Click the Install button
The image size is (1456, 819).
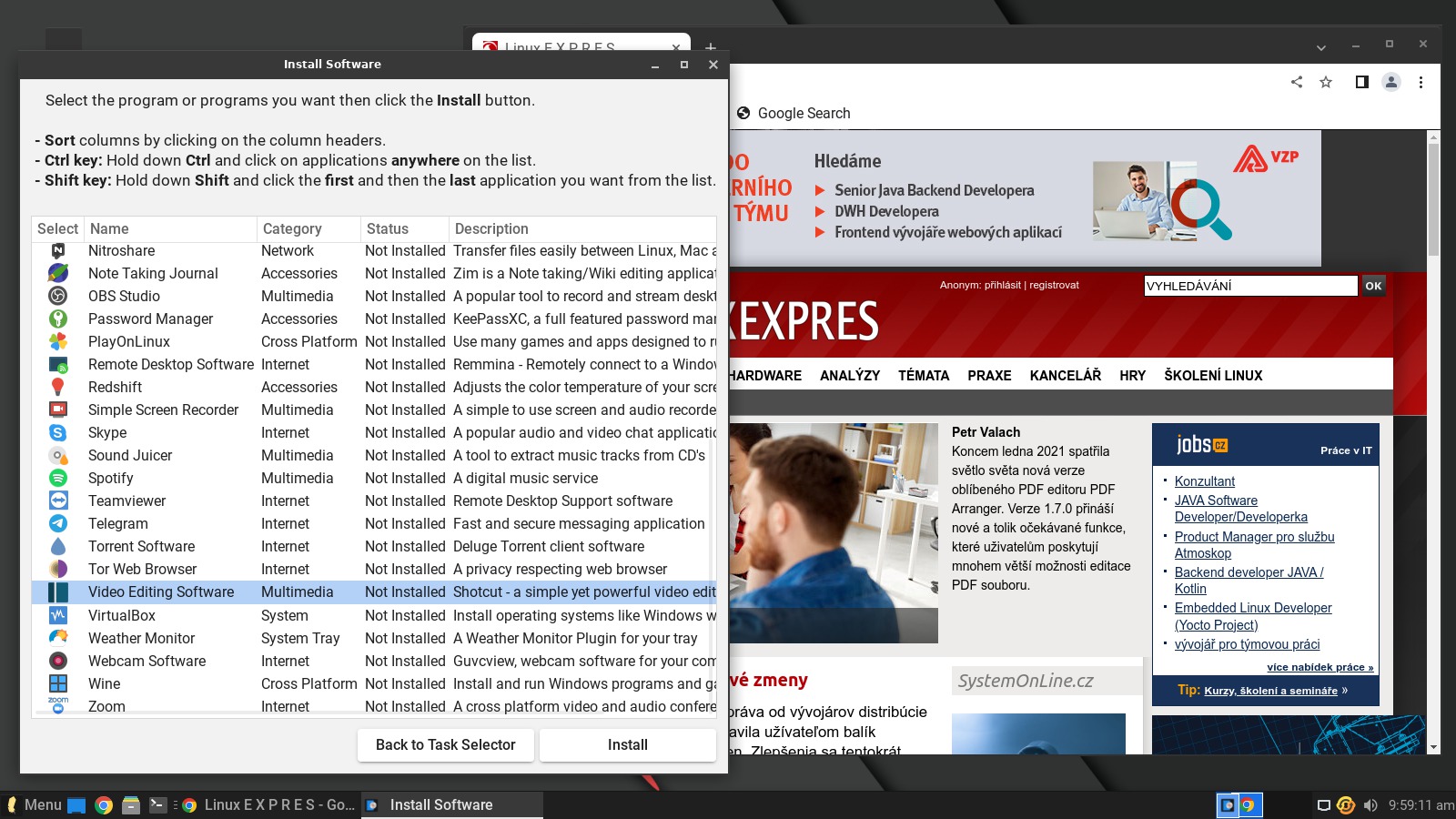click(x=628, y=744)
